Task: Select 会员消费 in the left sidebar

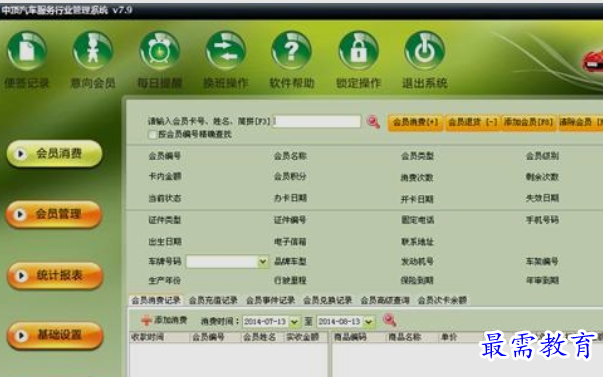Action: [55, 153]
